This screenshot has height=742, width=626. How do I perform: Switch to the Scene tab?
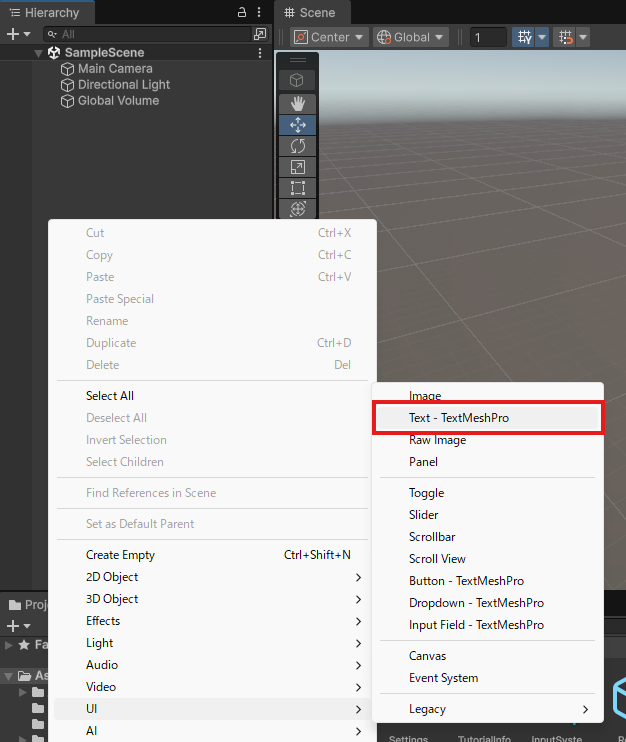(311, 13)
